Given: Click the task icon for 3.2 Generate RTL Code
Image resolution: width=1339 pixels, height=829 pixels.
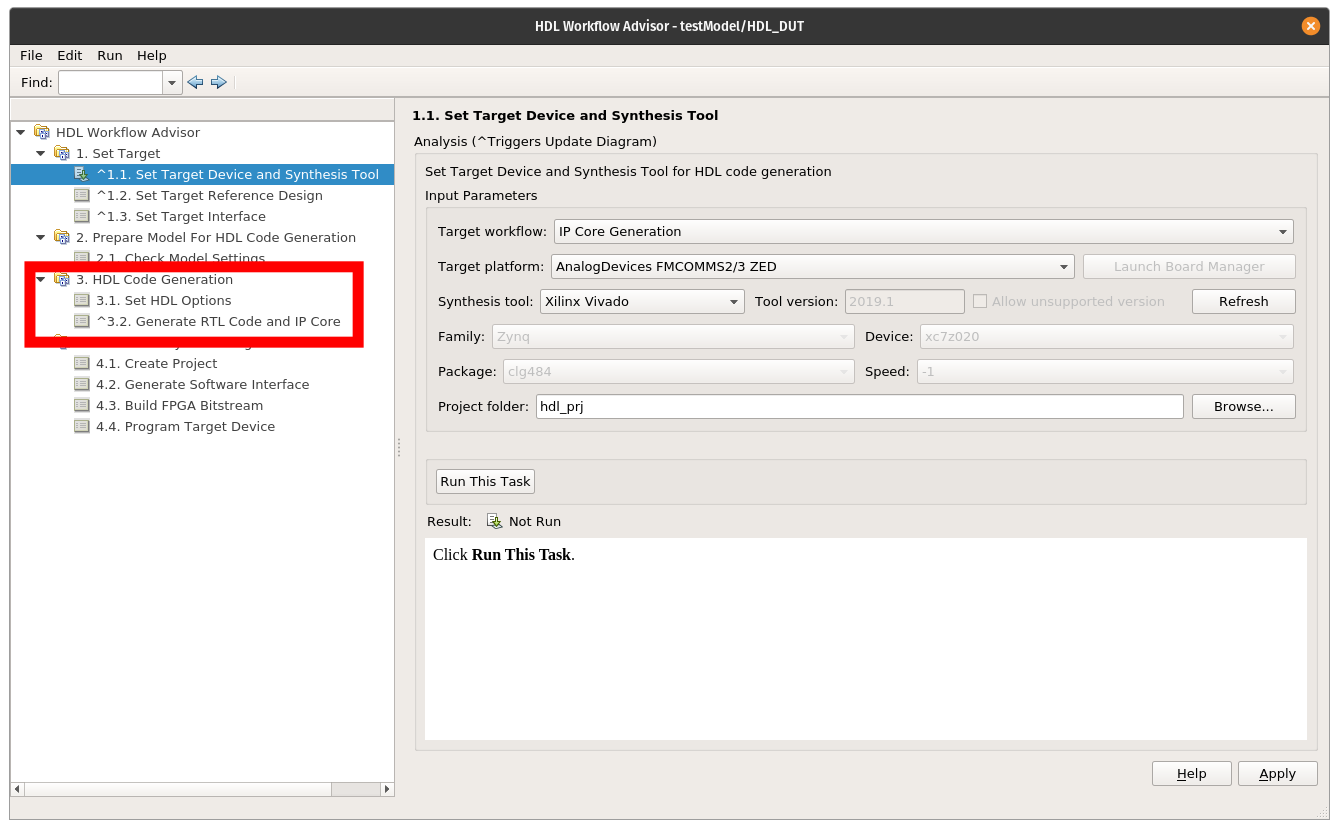Looking at the screenshot, I should pos(82,321).
